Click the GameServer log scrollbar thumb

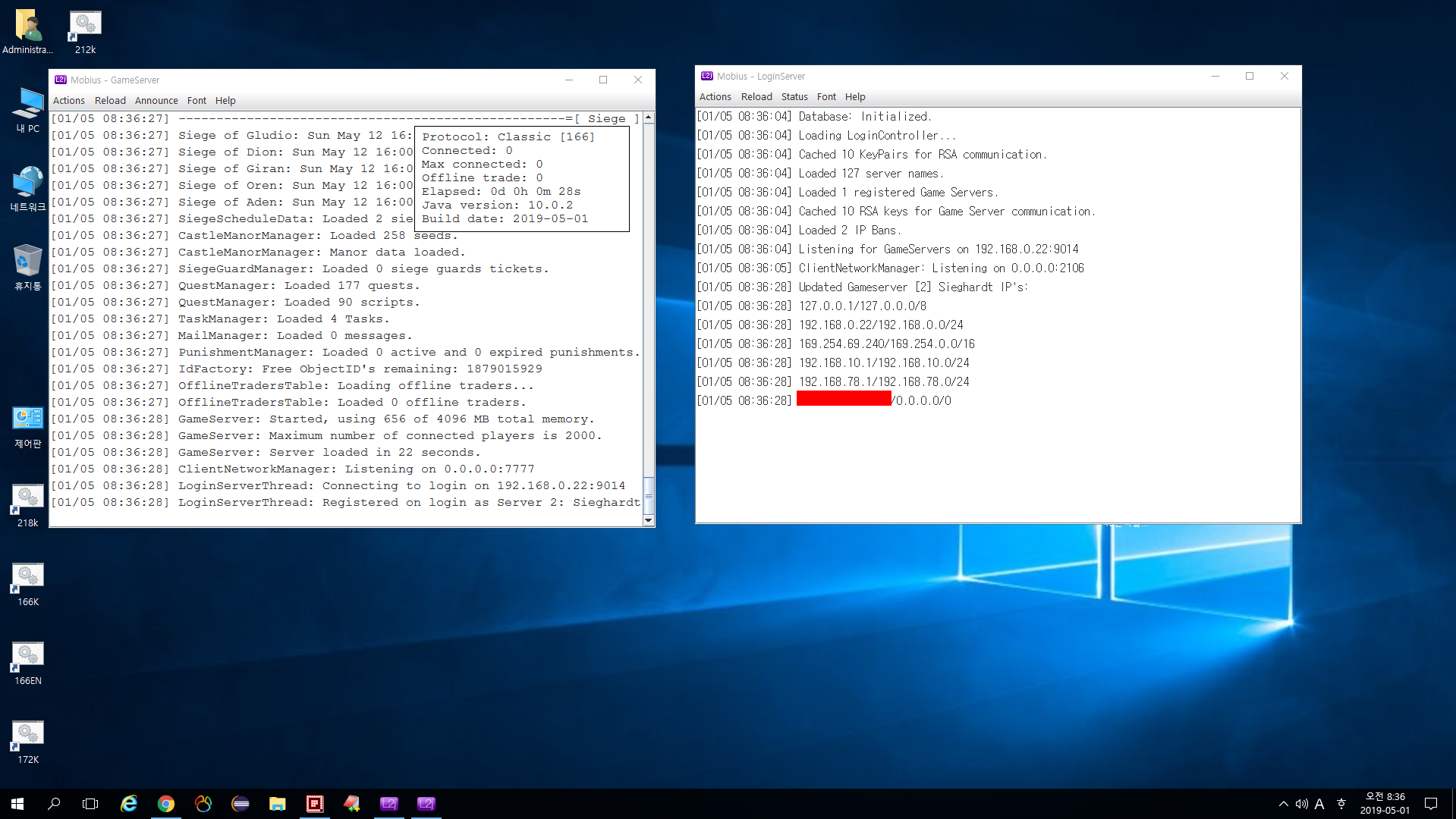[649, 496]
